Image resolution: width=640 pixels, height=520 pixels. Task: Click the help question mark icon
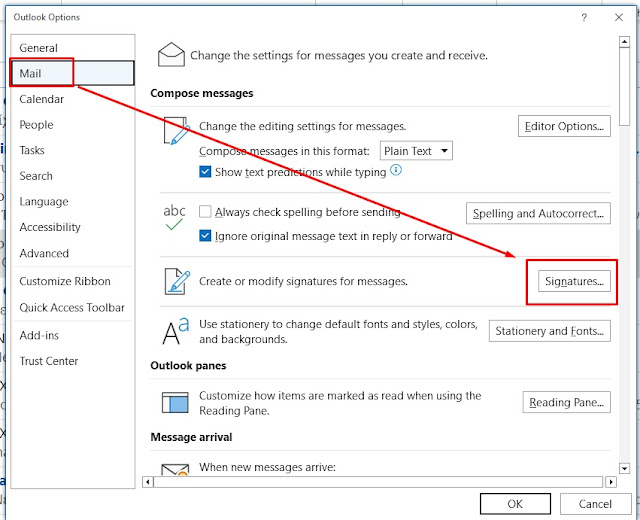584,17
